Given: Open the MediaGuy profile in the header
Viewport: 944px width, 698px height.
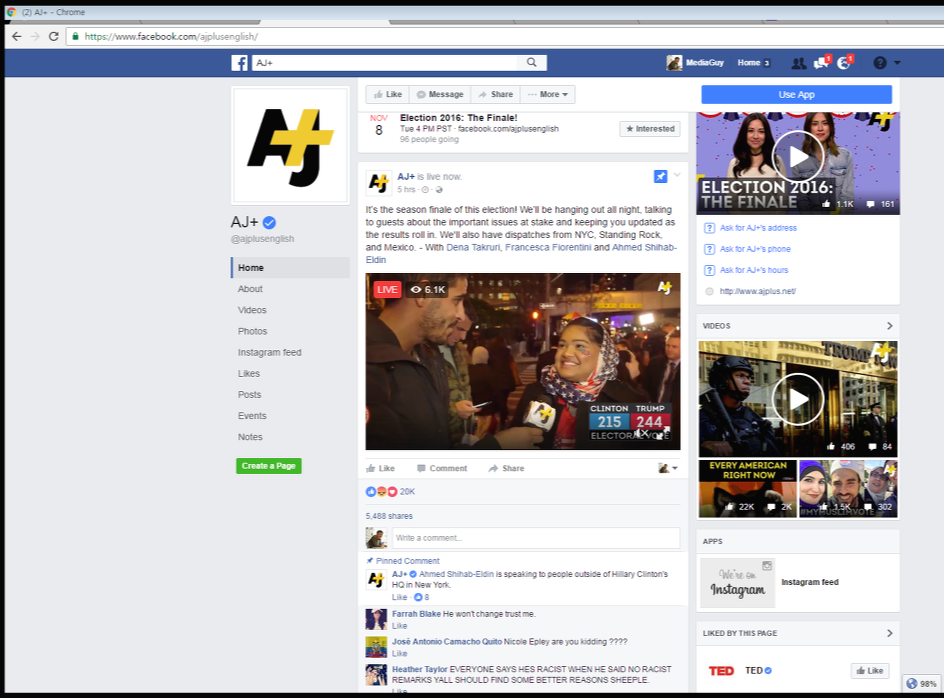Looking at the screenshot, I should tap(695, 63).
